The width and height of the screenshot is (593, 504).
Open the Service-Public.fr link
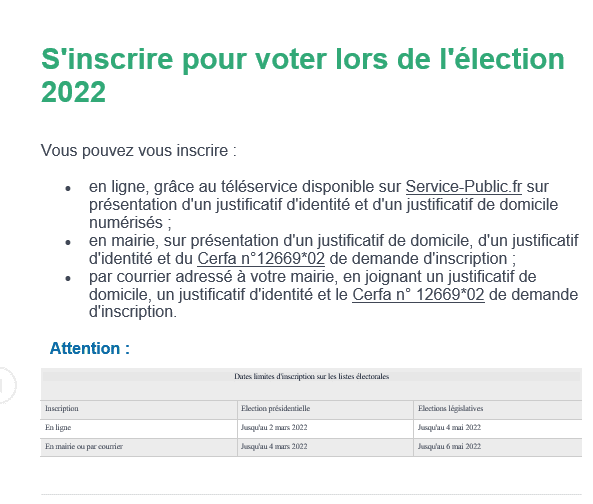coord(464,186)
